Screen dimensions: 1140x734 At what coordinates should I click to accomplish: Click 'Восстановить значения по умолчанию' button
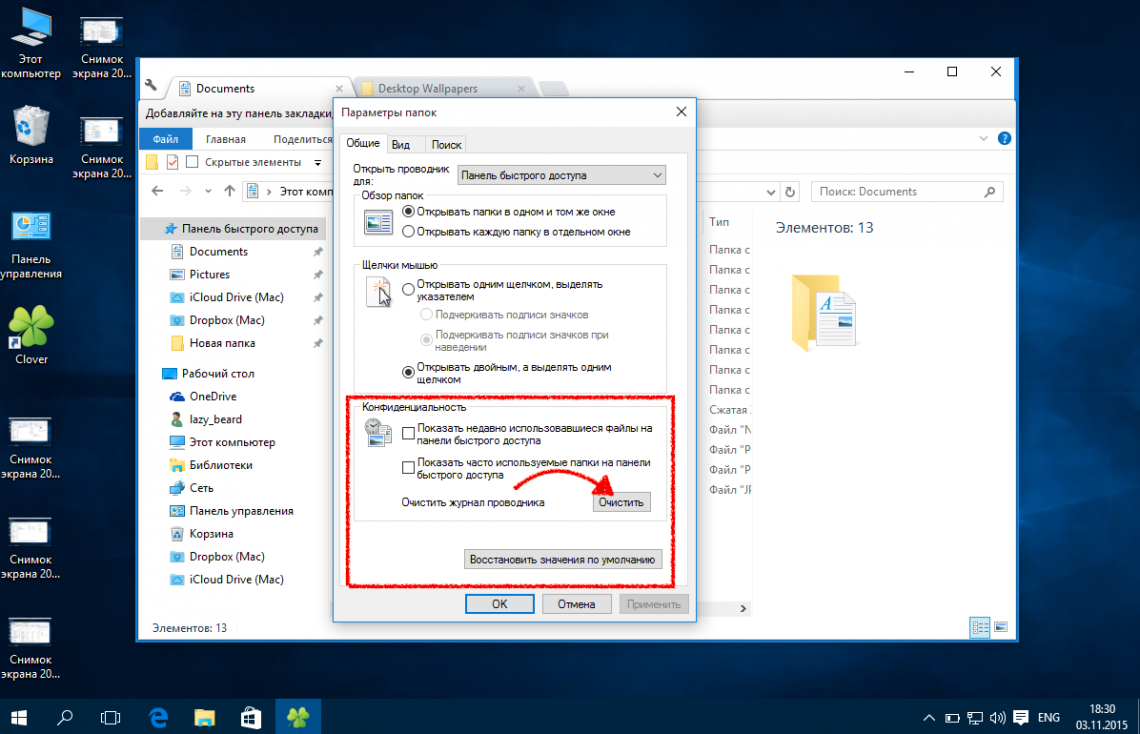click(x=563, y=559)
